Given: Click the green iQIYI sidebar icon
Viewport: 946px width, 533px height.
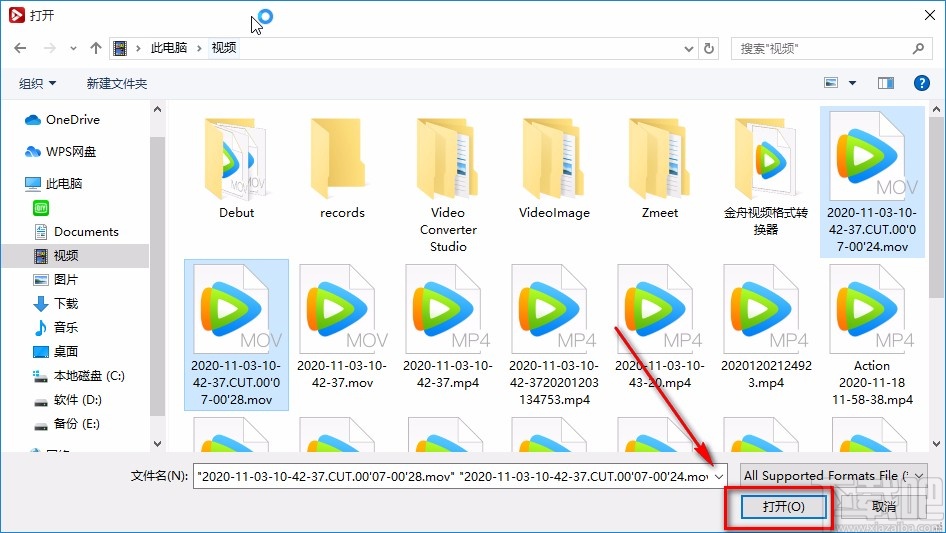Looking at the screenshot, I should [41, 208].
